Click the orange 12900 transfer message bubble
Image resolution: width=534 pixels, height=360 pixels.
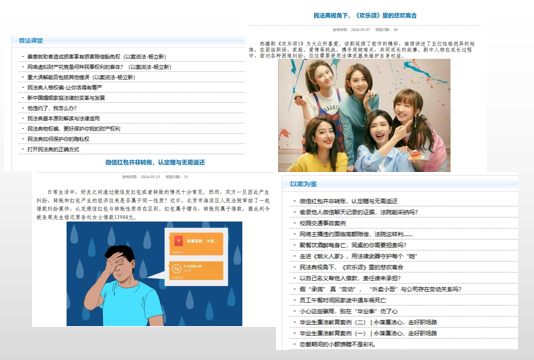(x=197, y=271)
